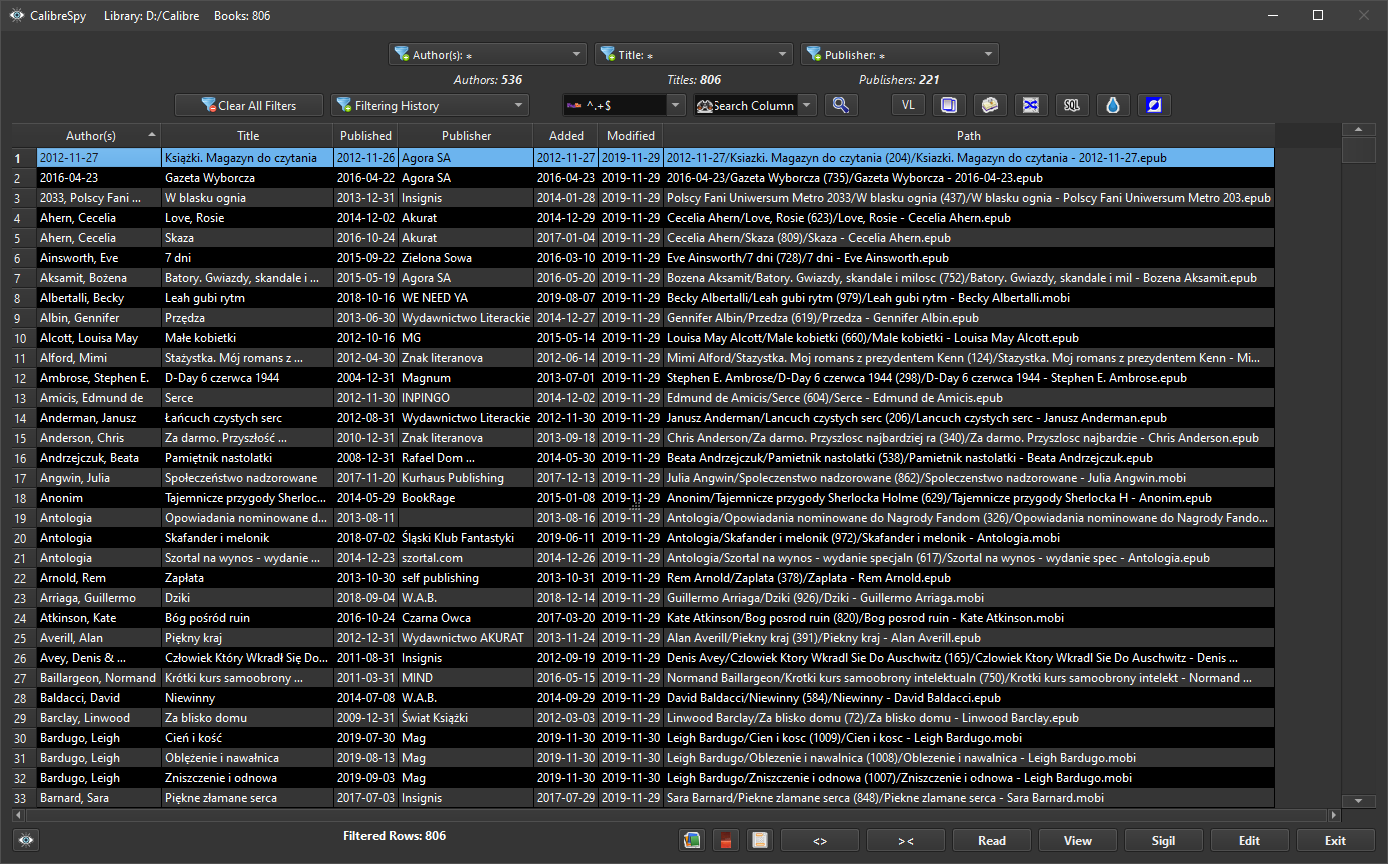Sort by the Published column header
Viewport: 1388px width, 864px height.
(366, 135)
